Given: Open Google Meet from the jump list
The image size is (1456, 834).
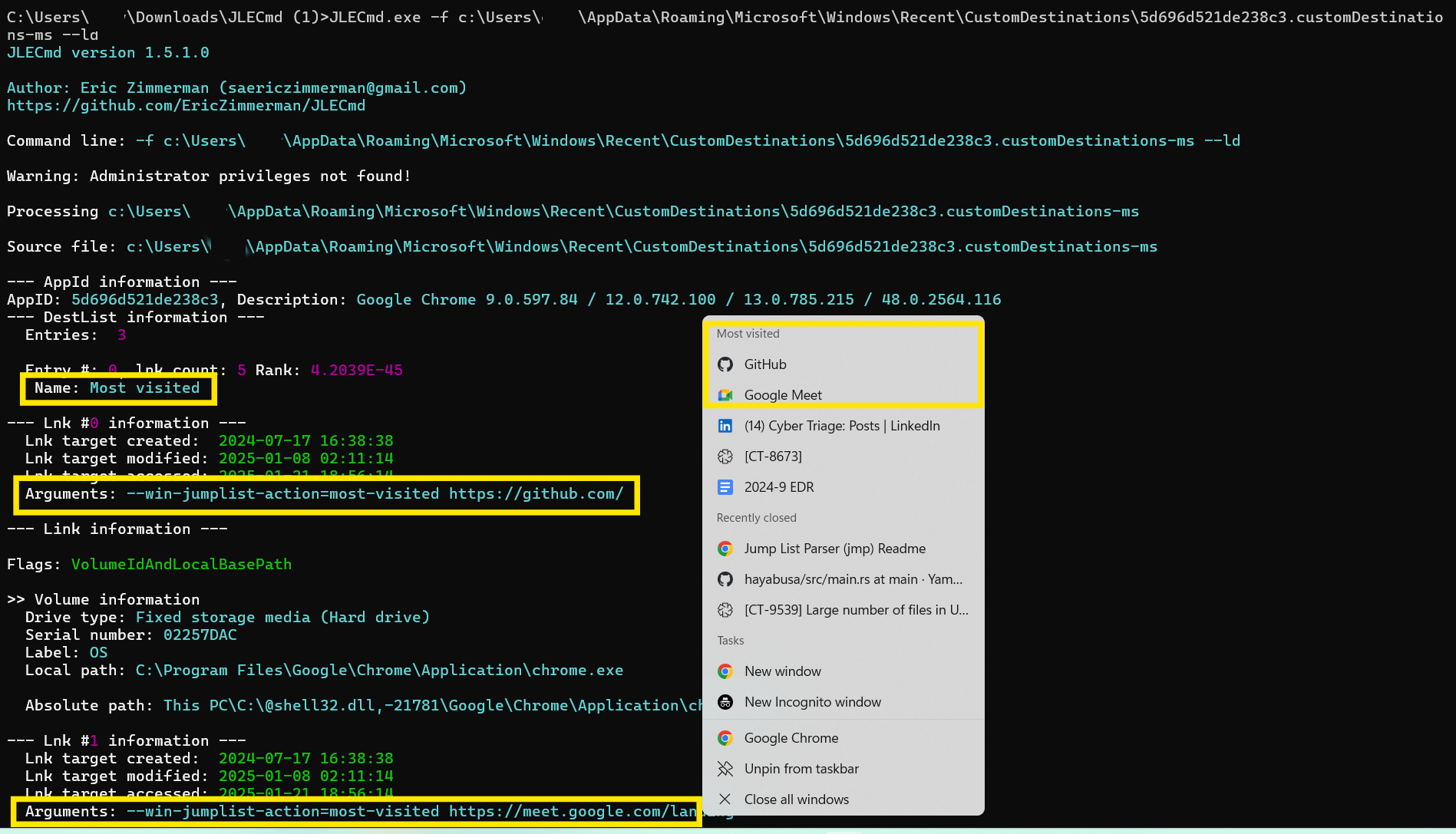Looking at the screenshot, I should click(x=843, y=395).
